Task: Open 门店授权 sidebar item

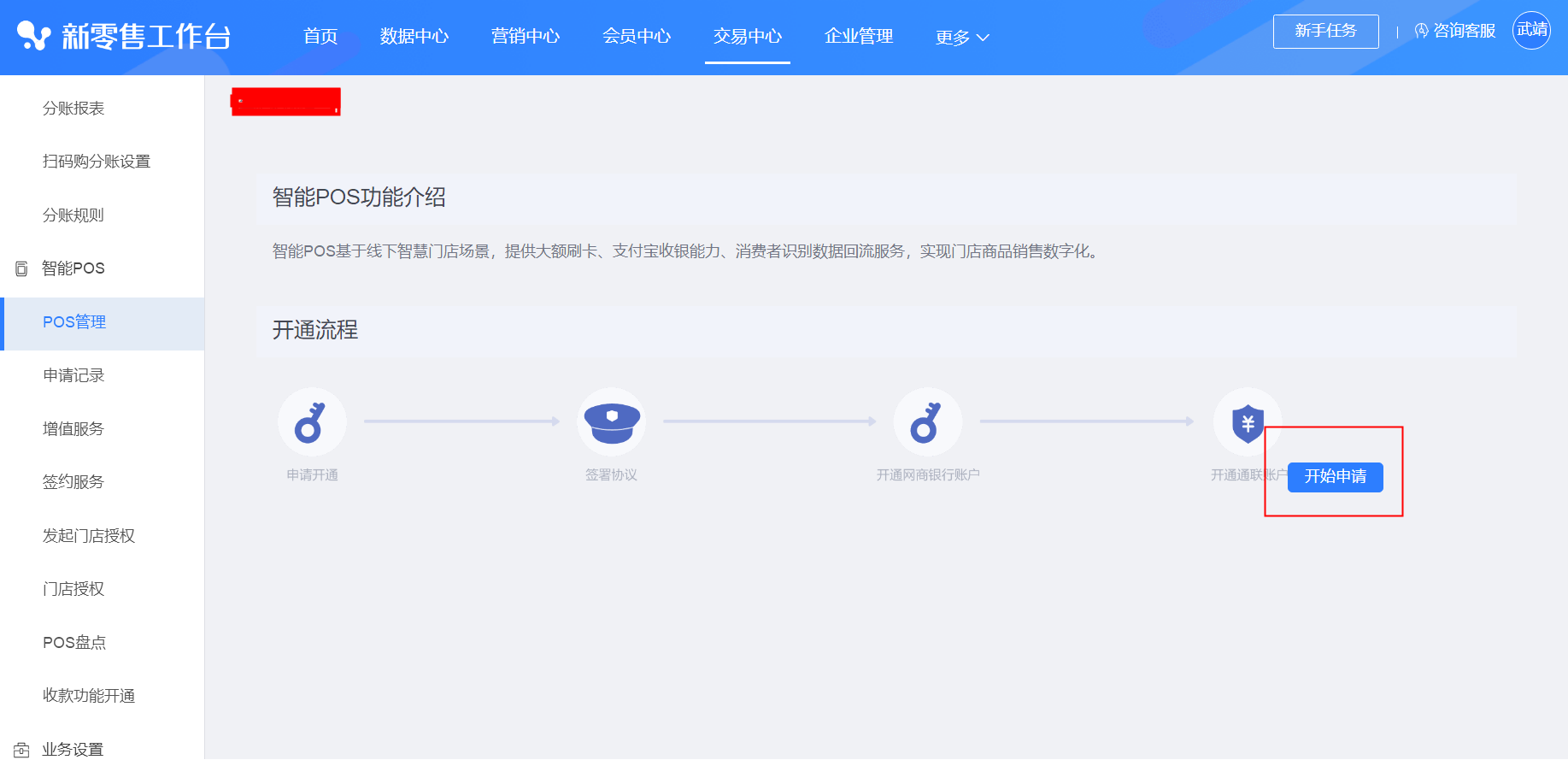Action: pyautogui.click(x=73, y=589)
